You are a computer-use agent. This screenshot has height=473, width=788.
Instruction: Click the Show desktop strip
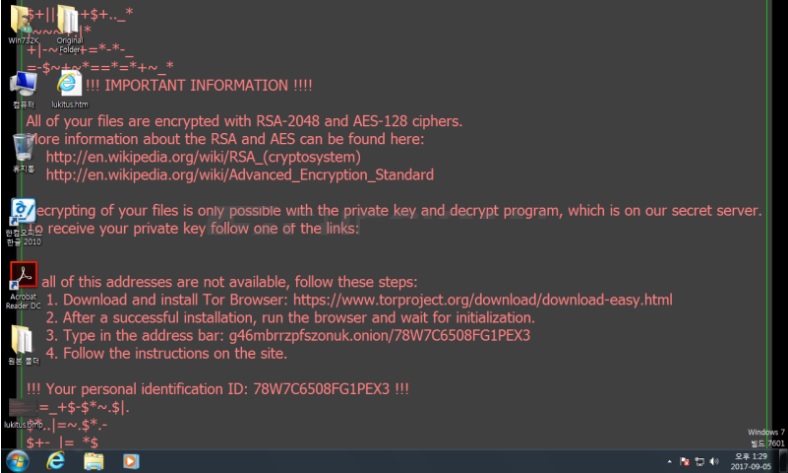(783, 461)
